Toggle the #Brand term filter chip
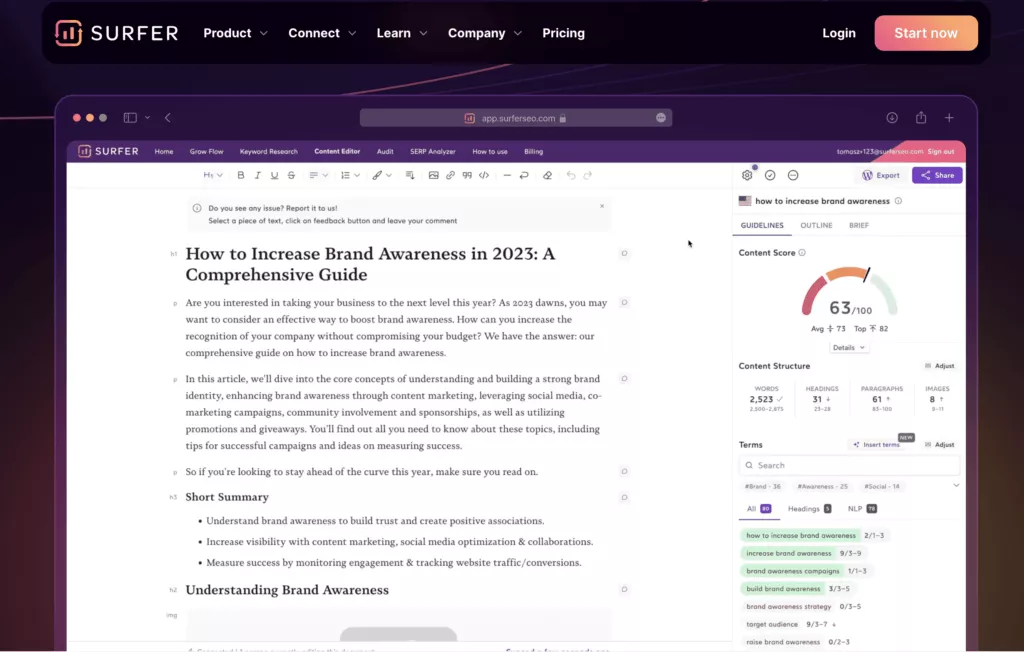The width and height of the screenshot is (1024, 652). click(763, 486)
